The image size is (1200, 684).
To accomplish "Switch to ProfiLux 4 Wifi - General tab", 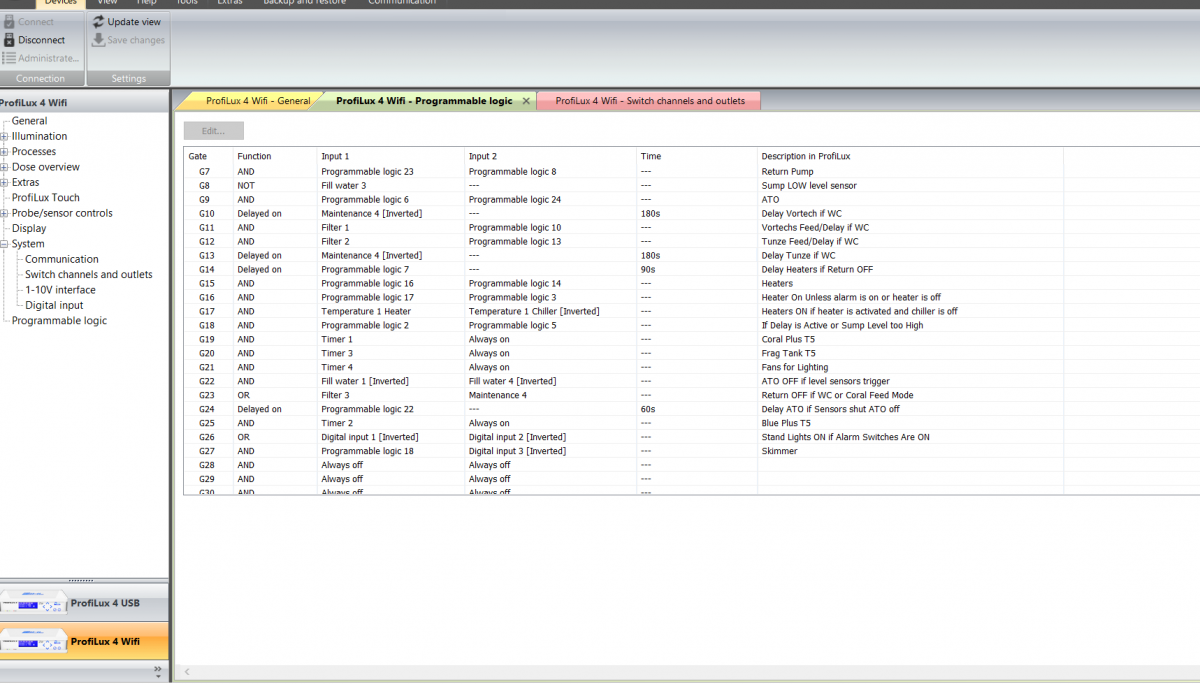I will (257, 101).
